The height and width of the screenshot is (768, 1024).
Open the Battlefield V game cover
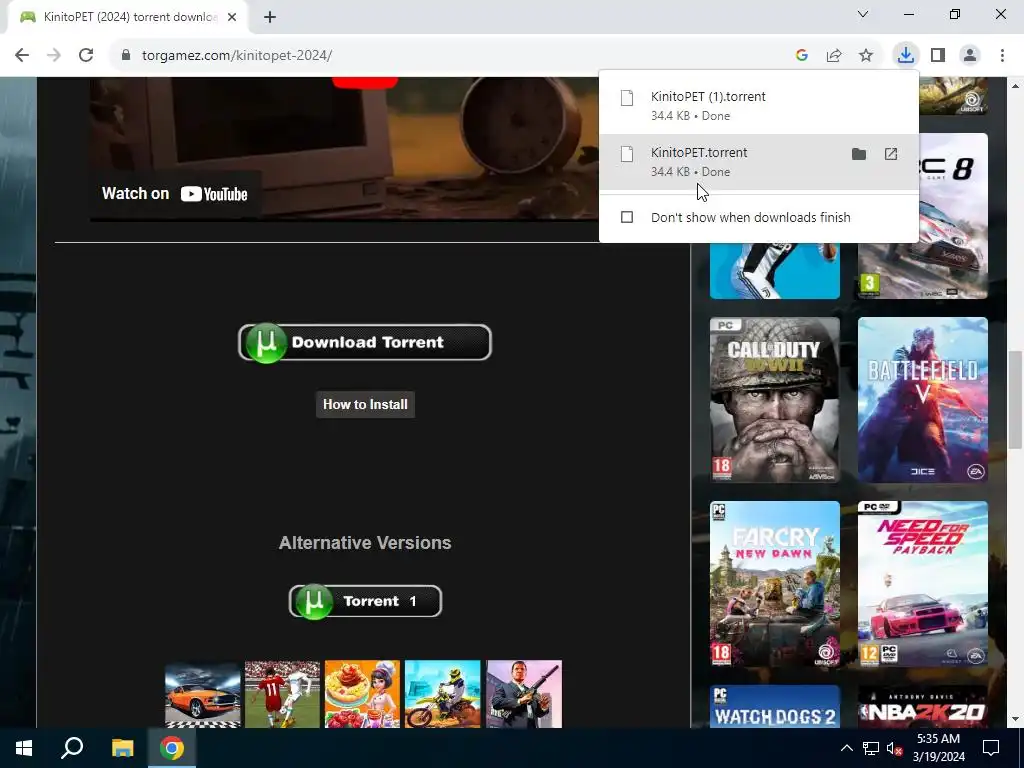pyautogui.click(x=922, y=400)
